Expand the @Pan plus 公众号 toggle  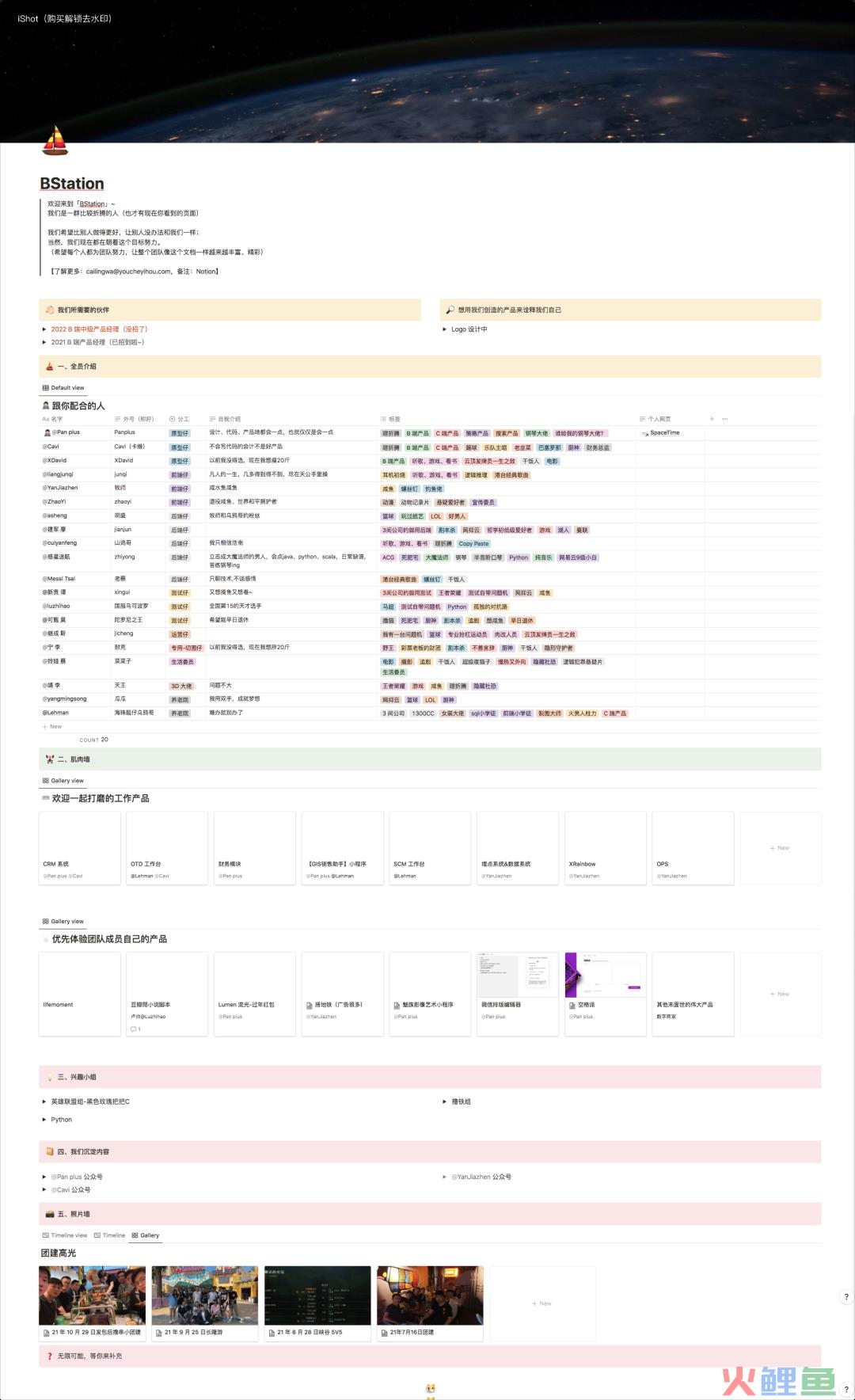tap(44, 1177)
